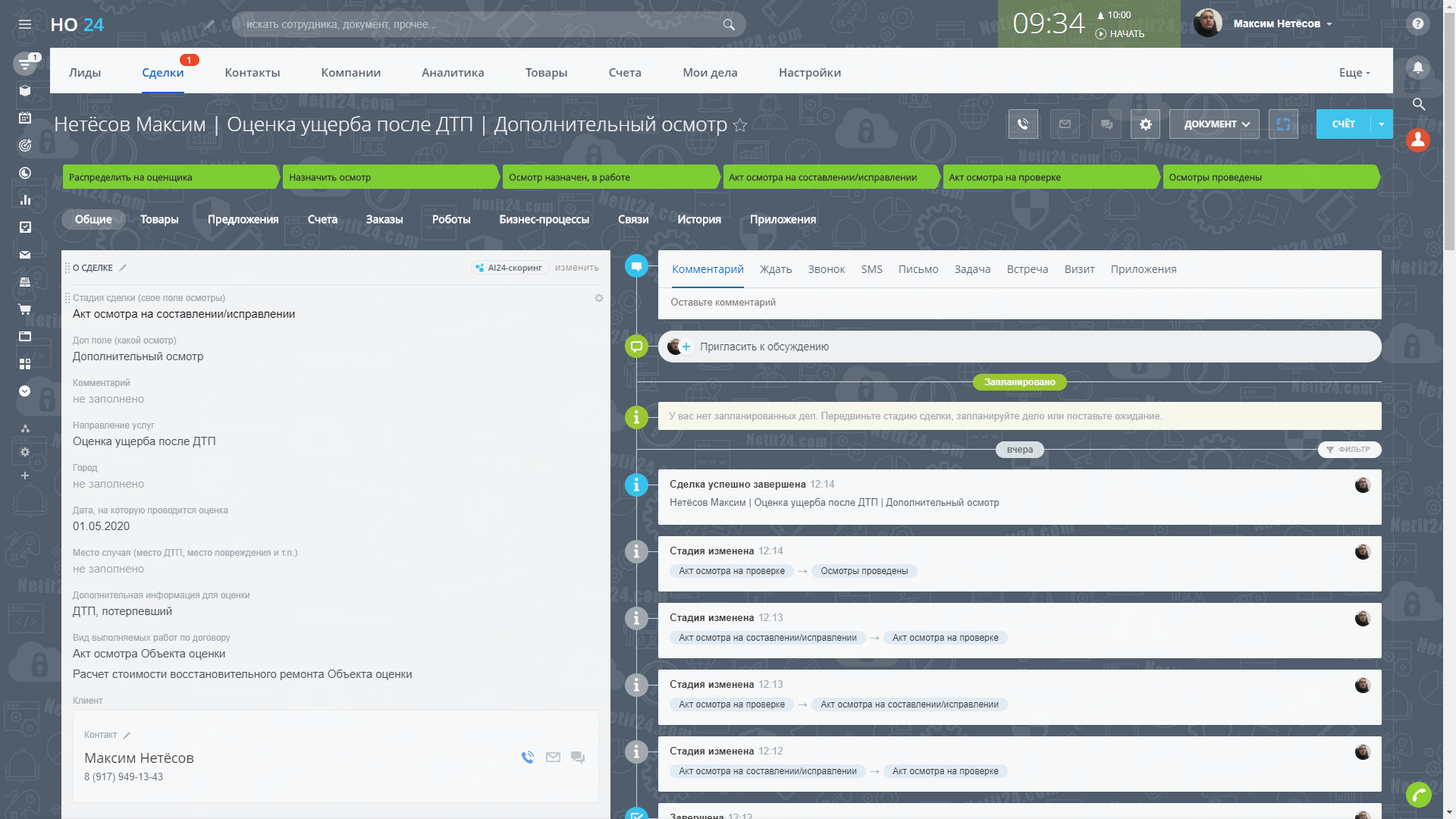Click the envelope email icon in deal header
Image resolution: width=1456 pixels, height=819 pixels.
click(x=1065, y=124)
